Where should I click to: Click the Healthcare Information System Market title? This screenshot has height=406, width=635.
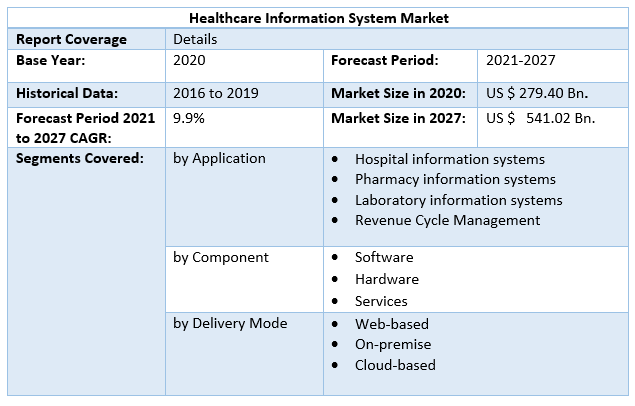[x=320, y=18]
